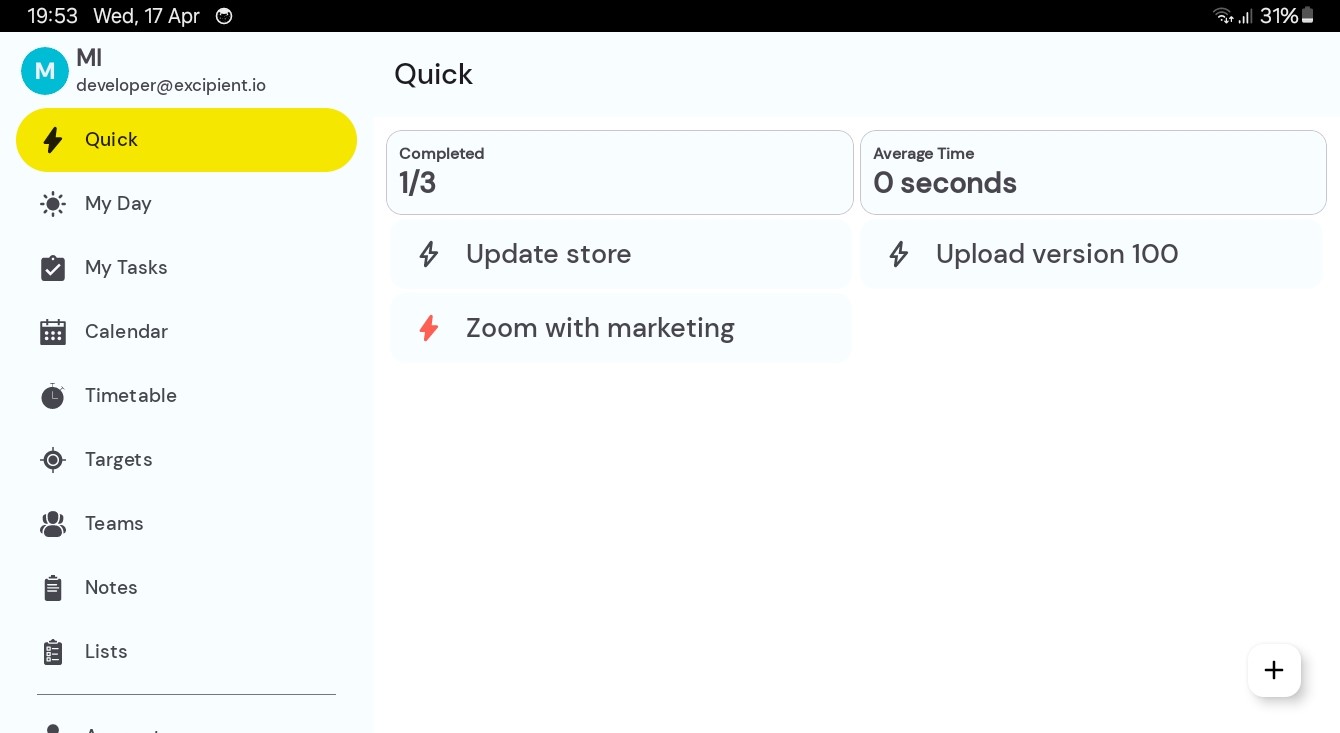1340x733 pixels.
Task: Click the Lists checklist icon
Action: pos(53,652)
